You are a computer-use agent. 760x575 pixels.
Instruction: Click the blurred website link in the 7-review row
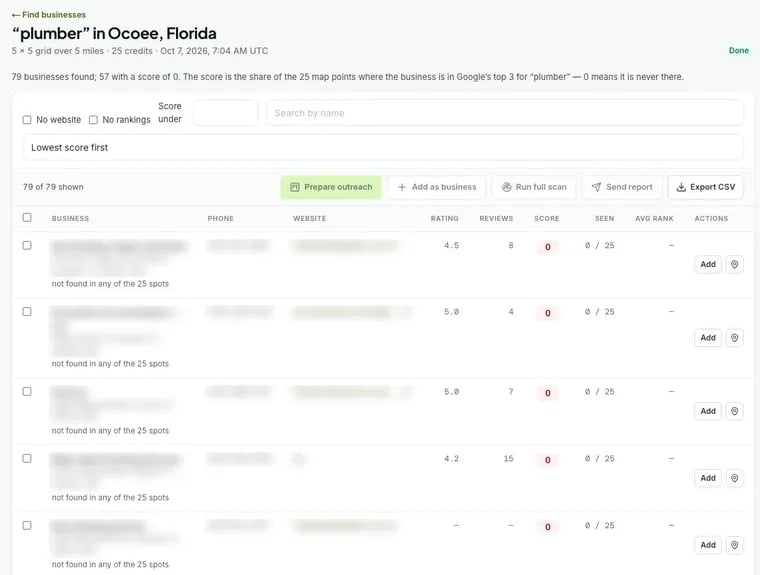pos(342,392)
